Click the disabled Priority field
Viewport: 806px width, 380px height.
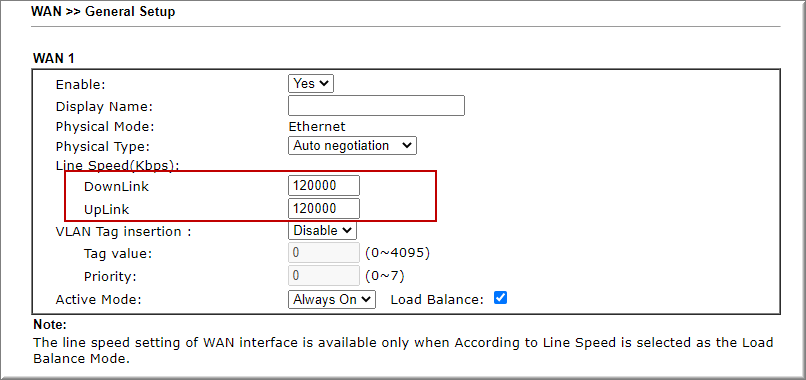pyautogui.click(x=324, y=276)
